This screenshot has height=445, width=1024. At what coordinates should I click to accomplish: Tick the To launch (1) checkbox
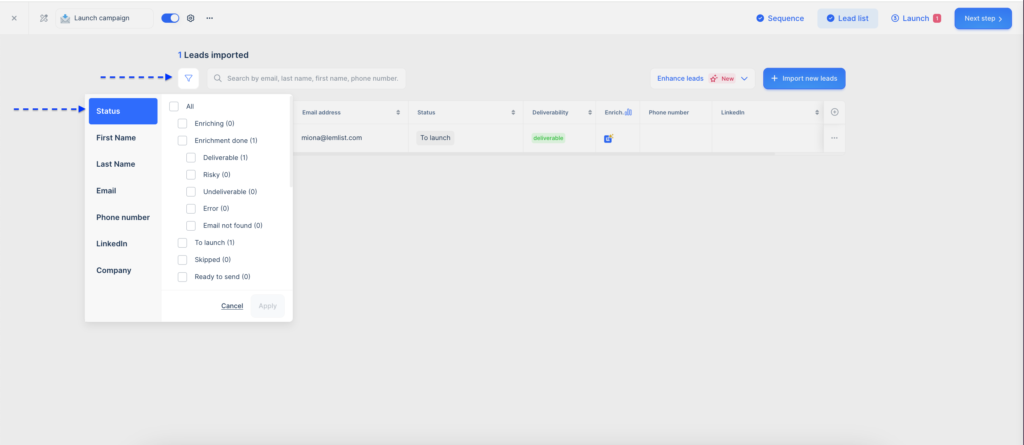coord(182,242)
